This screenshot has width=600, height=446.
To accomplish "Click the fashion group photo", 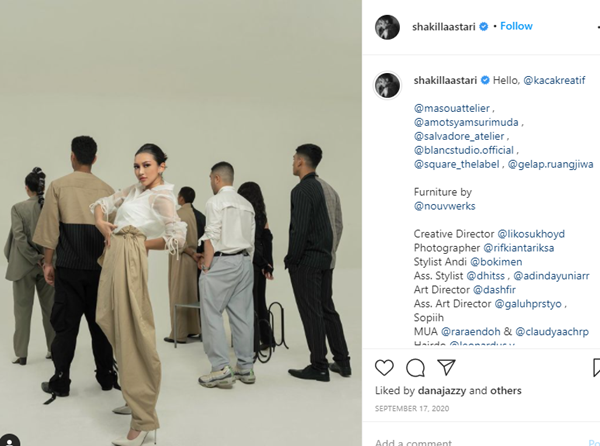I will (x=181, y=223).
